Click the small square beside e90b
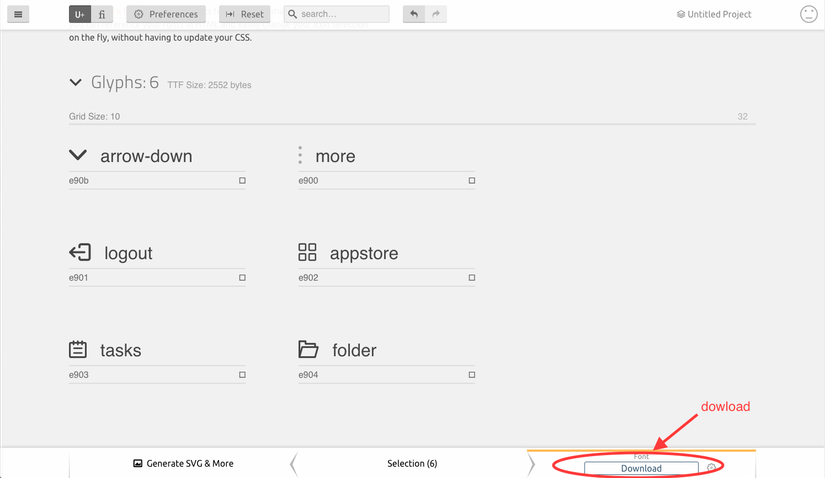Image resolution: width=825 pixels, height=478 pixels. coord(242,181)
